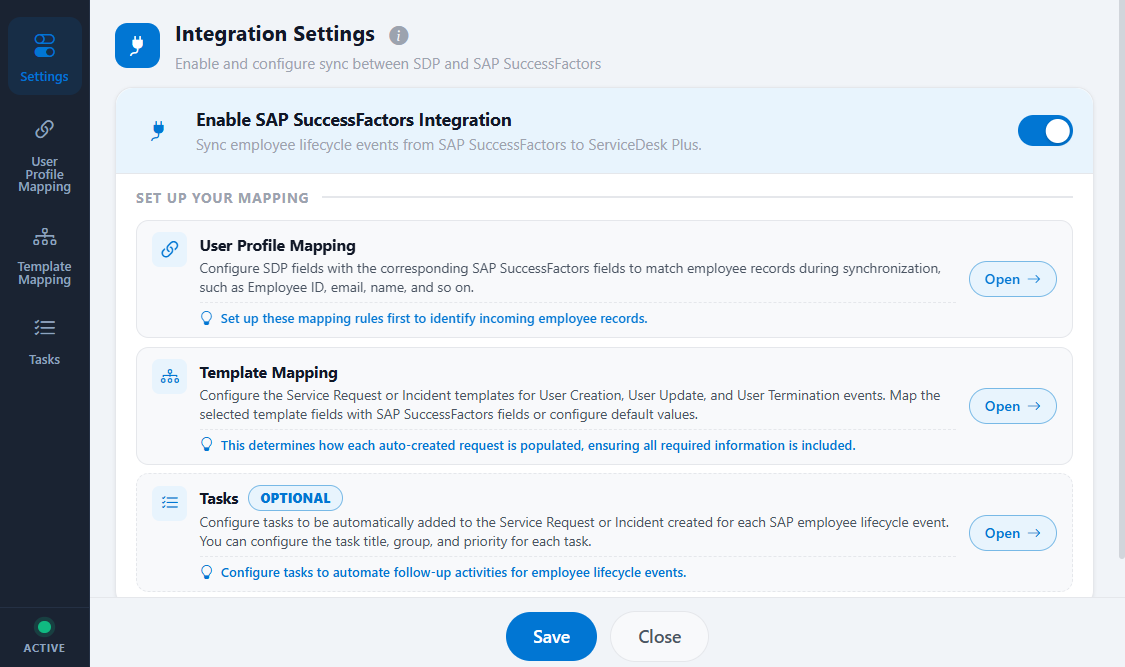The width and height of the screenshot is (1125, 667).
Task: Click "Enable and configure sync between SDP" subtitle
Action: pos(388,64)
